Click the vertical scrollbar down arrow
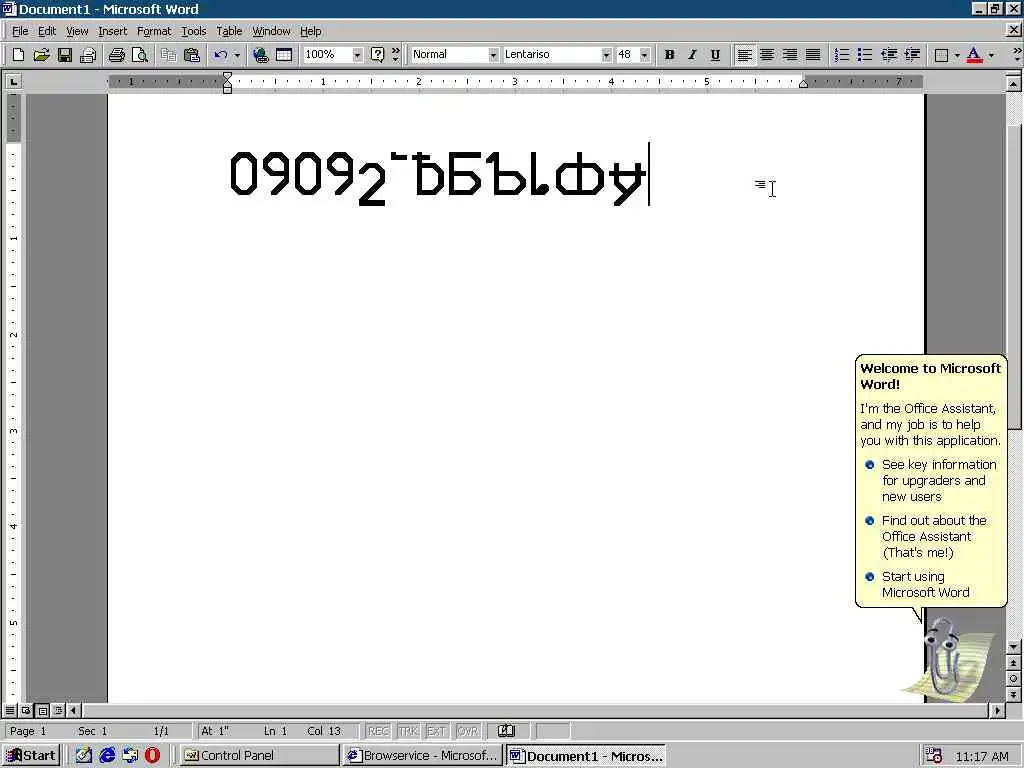This screenshot has height=768, width=1024. 1013,647
